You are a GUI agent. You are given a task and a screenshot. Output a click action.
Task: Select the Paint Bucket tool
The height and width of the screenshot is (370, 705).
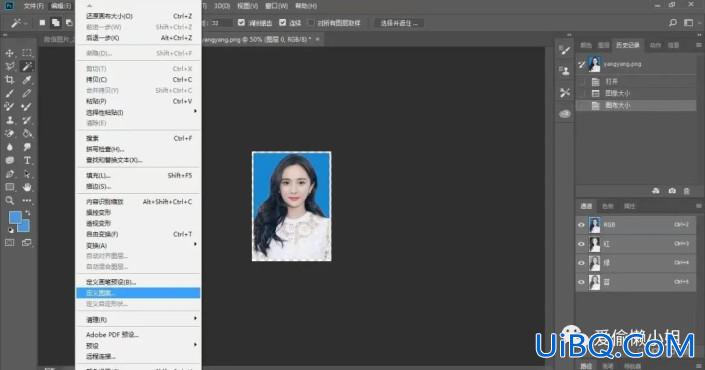[27, 134]
